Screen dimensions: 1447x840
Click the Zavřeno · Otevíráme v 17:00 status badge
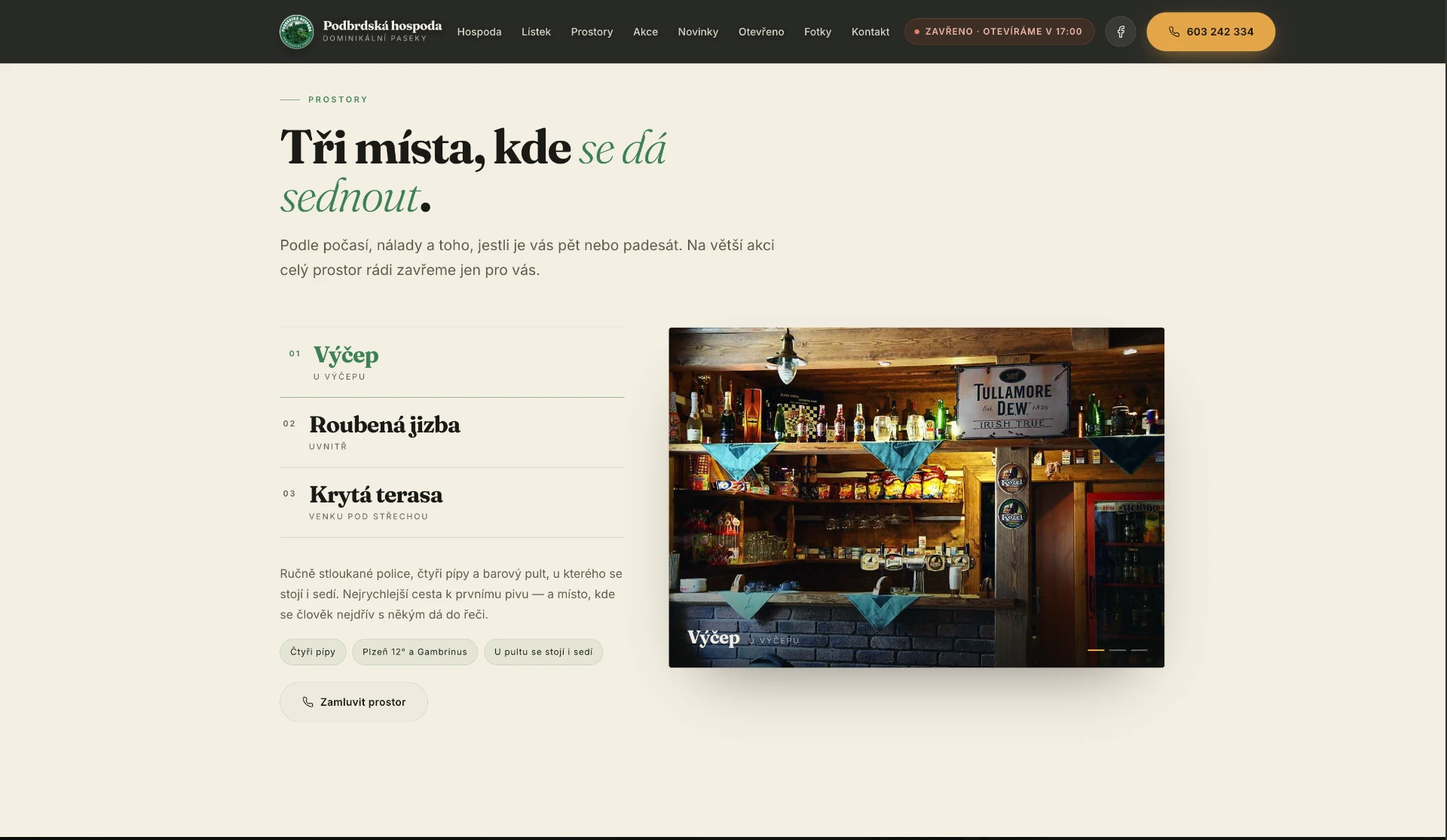999,32
